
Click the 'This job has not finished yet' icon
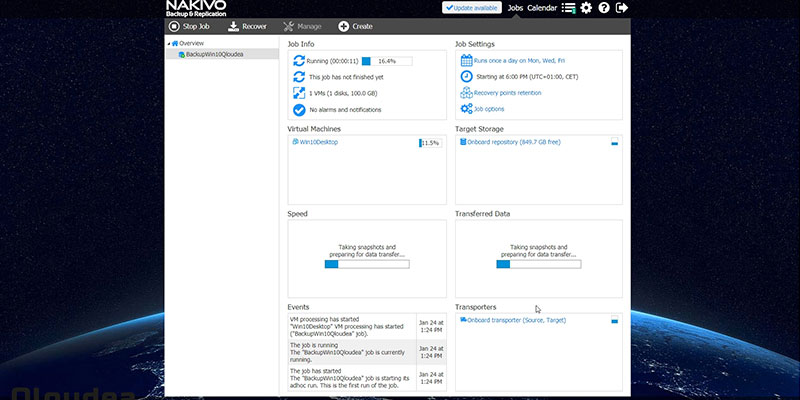click(299, 77)
